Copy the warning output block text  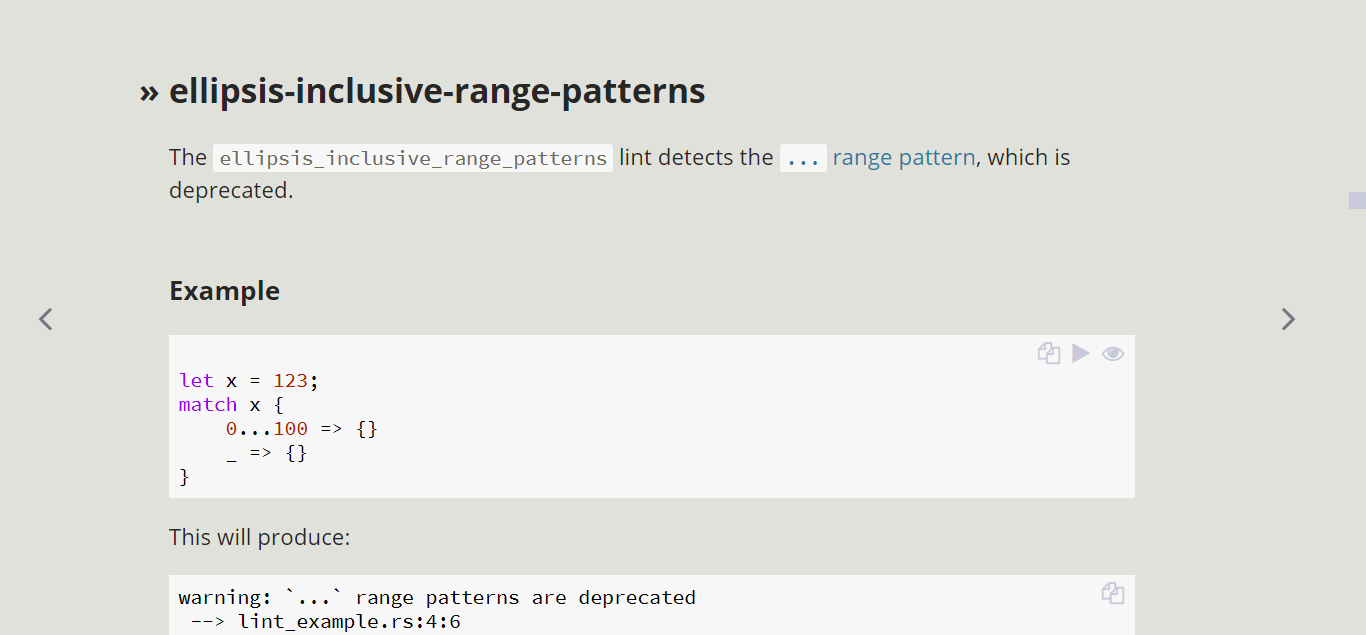tap(1113, 593)
